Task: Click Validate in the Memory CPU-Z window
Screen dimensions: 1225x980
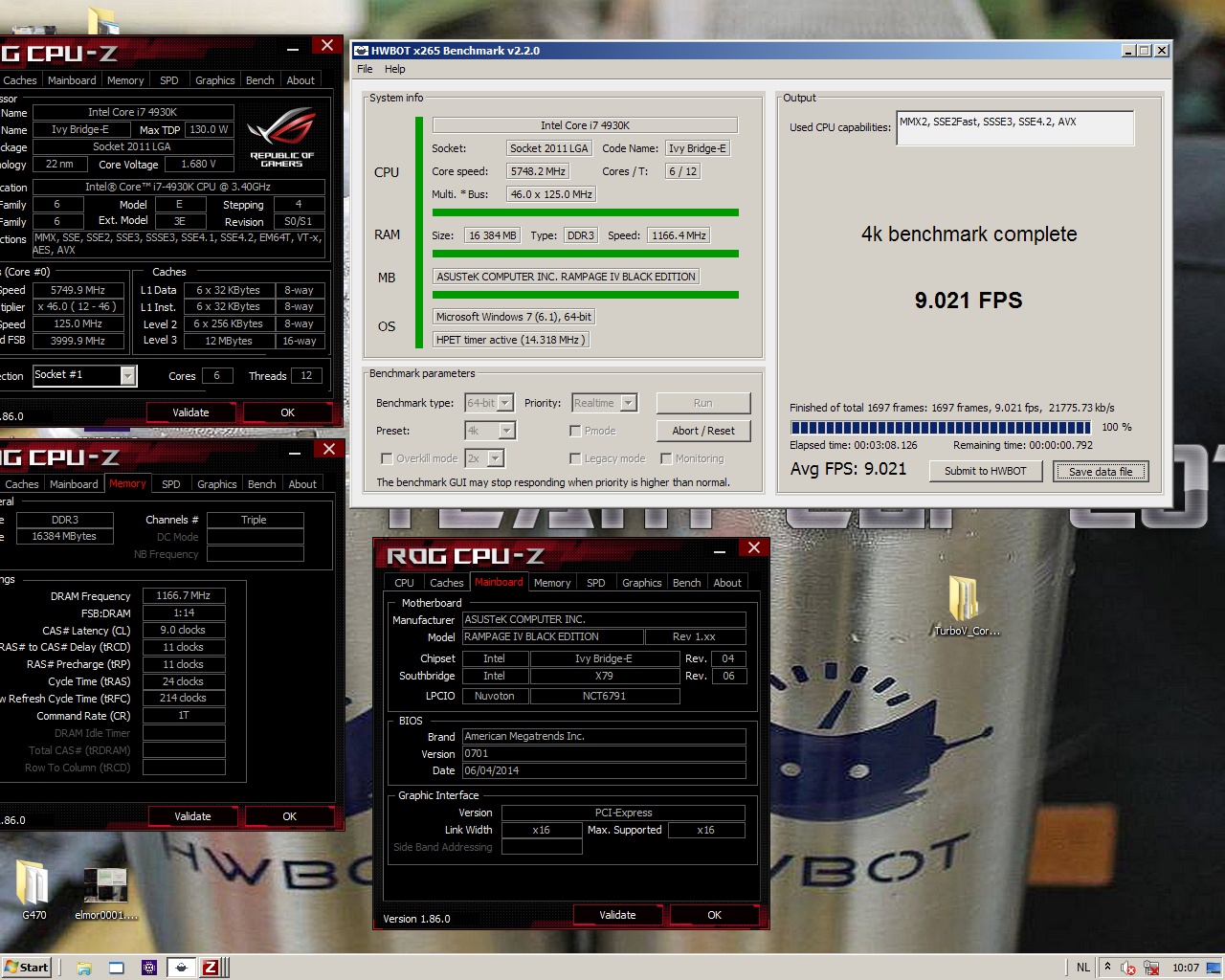Action: click(x=192, y=816)
